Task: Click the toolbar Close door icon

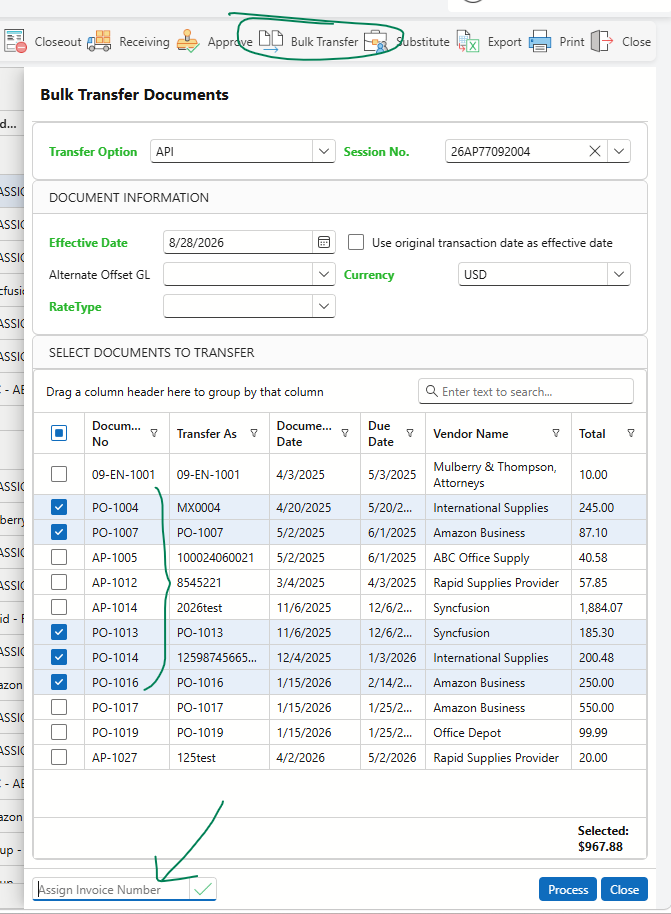Action: coord(602,41)
